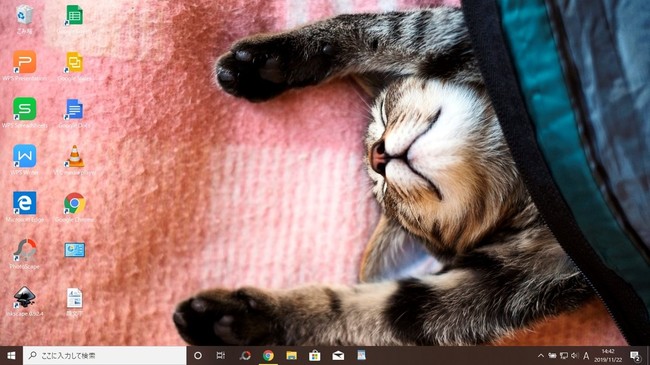
Task: Open the network tray icon
Action: (564, 355)
